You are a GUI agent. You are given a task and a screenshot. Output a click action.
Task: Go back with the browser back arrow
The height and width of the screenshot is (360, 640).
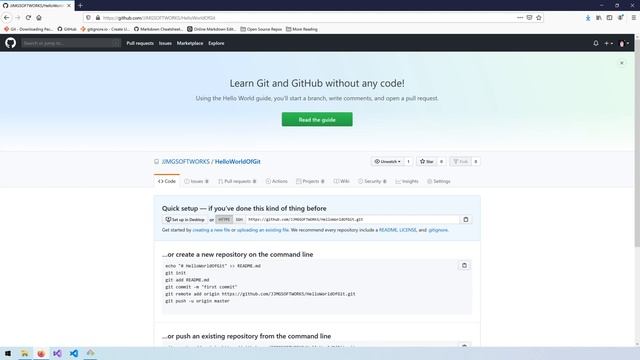(7, 18)
